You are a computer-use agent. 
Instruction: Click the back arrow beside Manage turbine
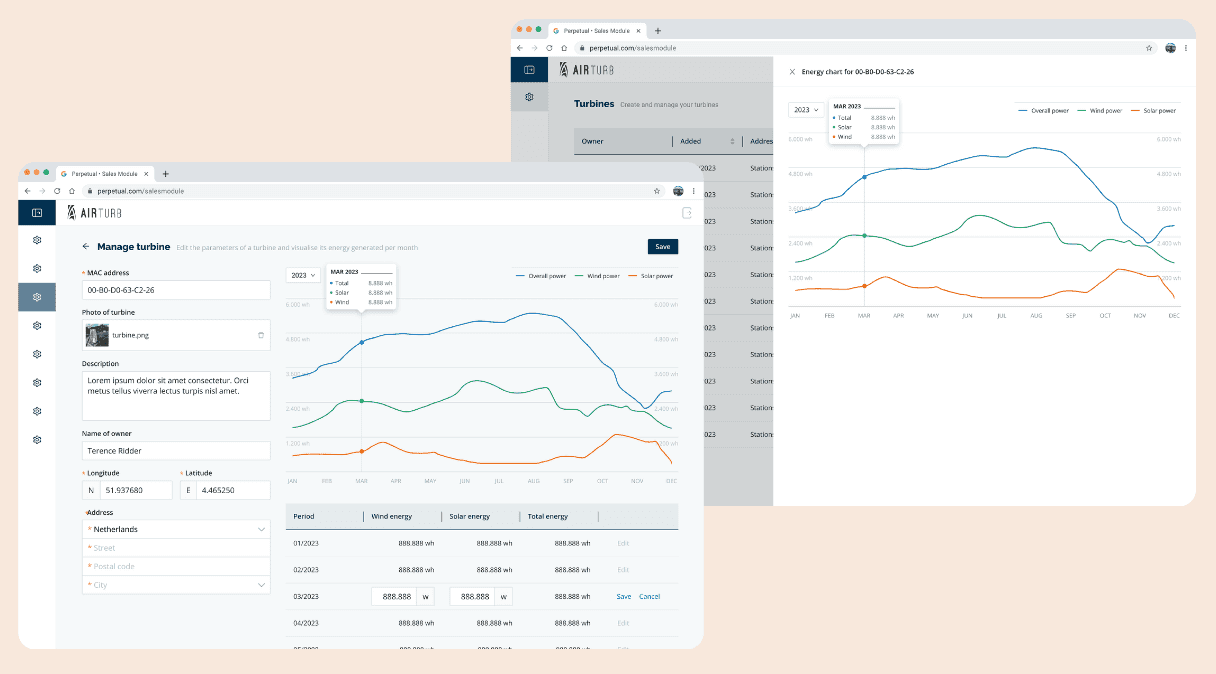86,246
